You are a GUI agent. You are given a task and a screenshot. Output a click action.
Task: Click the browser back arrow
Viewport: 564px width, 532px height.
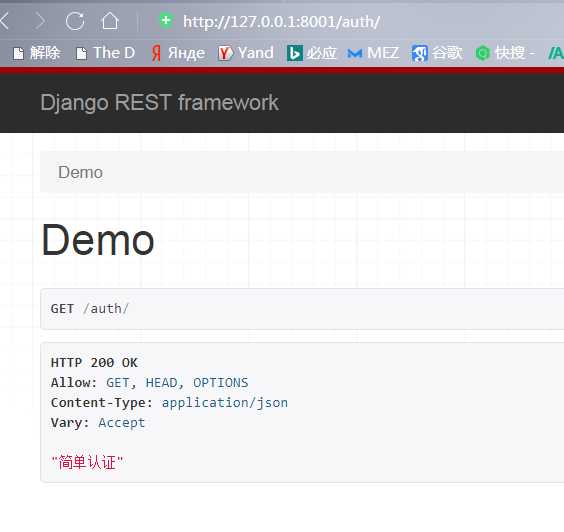(x=4, y=21)
